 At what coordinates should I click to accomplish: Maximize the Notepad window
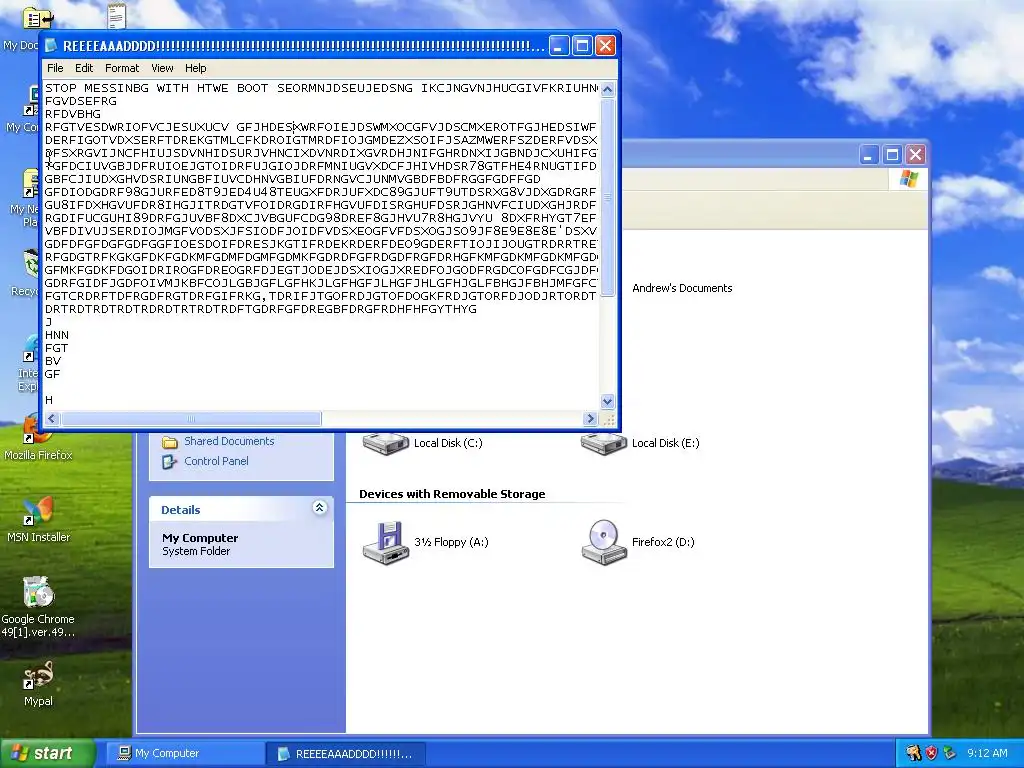[x=583, y=46]
